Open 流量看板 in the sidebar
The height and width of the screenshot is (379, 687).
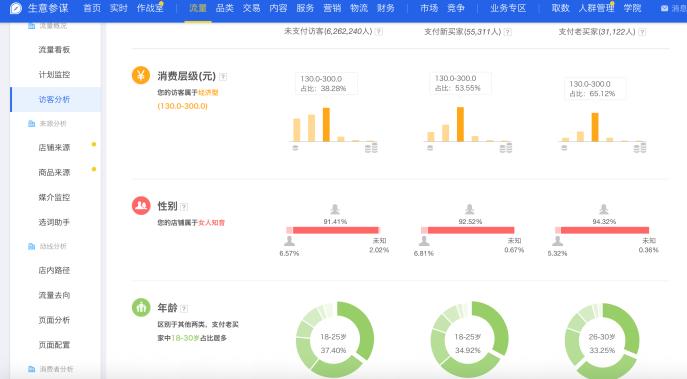[54, 50]
